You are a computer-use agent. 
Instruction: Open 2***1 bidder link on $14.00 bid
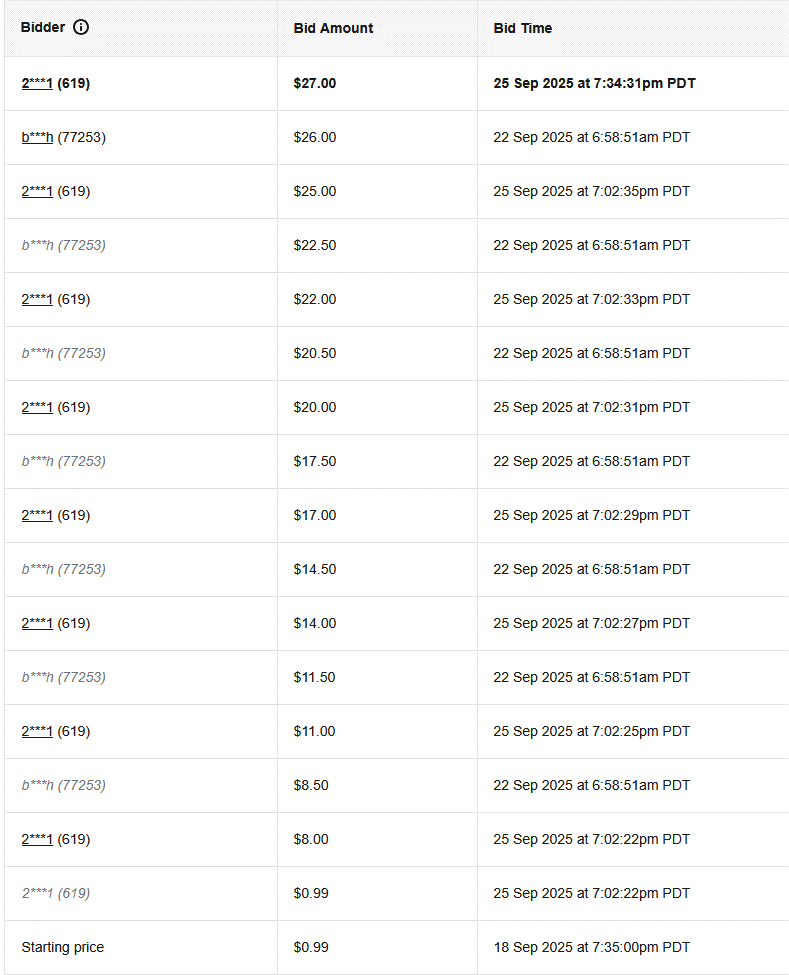[37, 624]
